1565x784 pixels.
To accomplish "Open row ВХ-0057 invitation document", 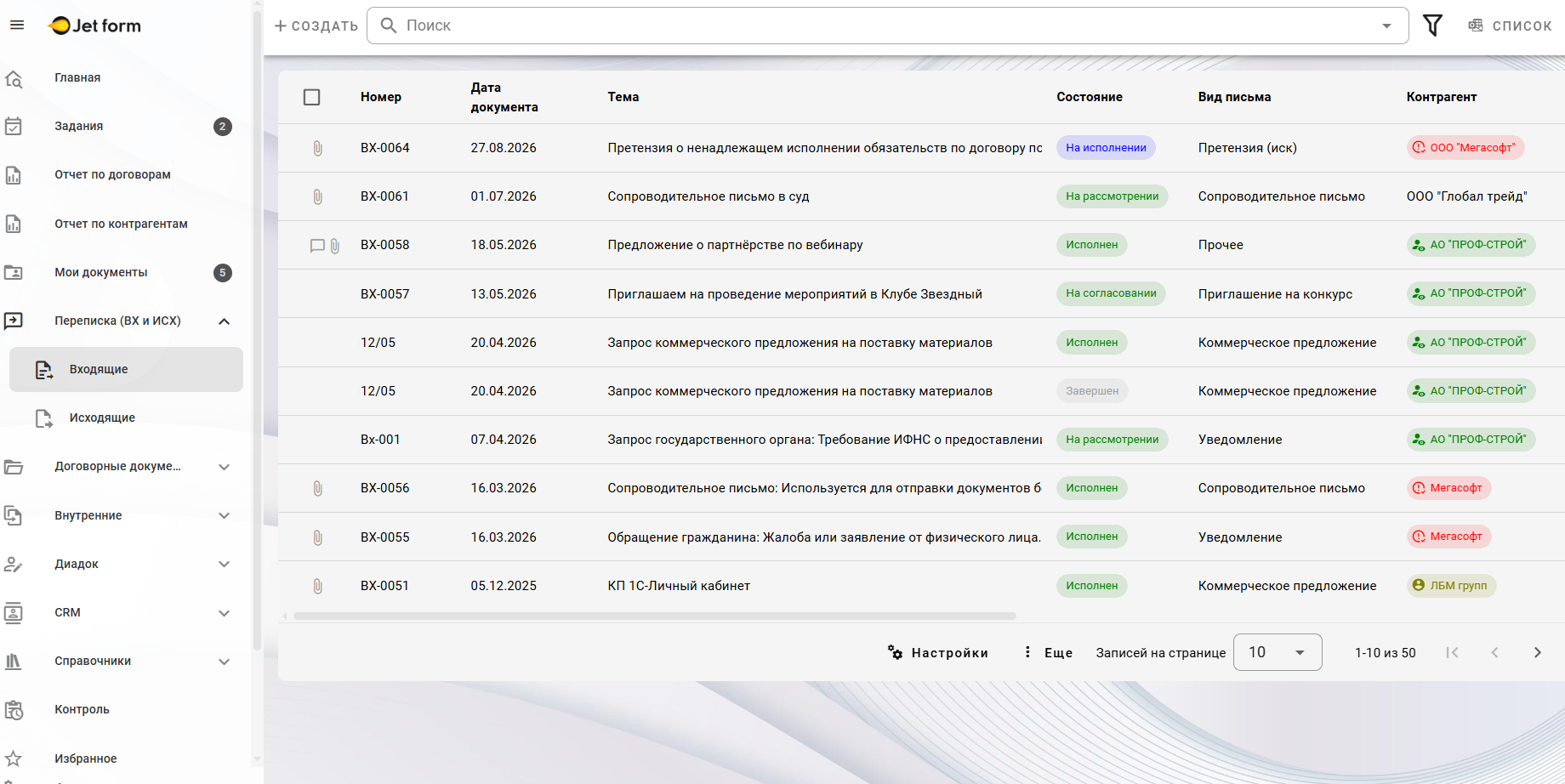I will pos(921,294).
